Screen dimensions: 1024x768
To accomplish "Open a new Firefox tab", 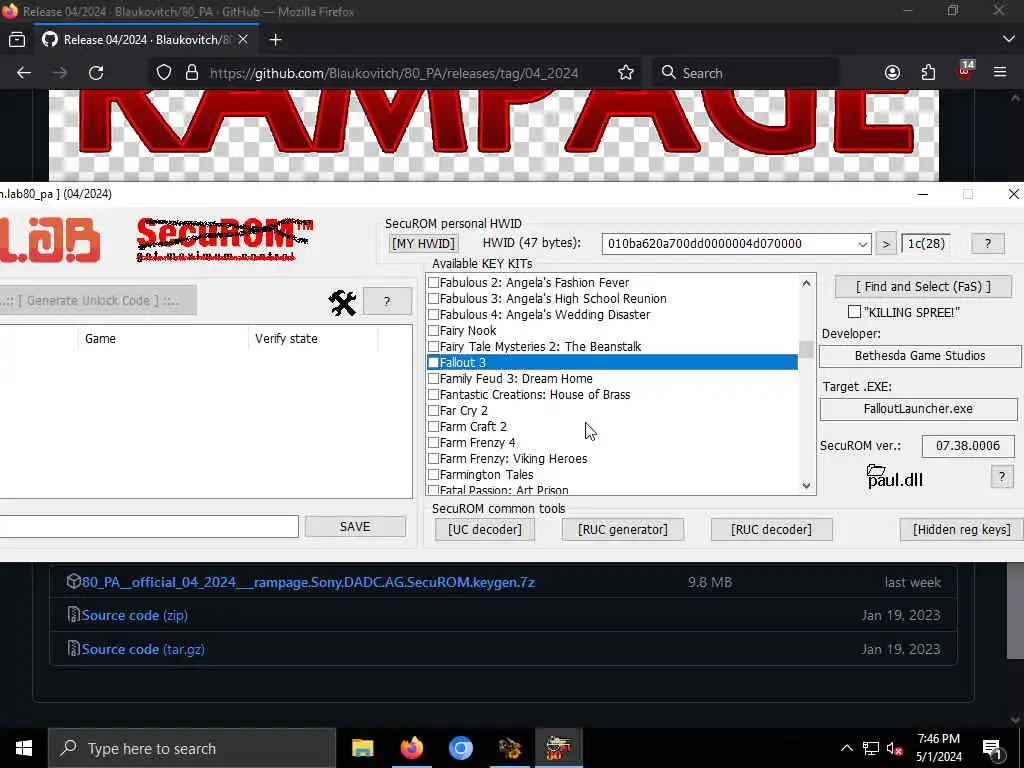I will tap(276, 40).
